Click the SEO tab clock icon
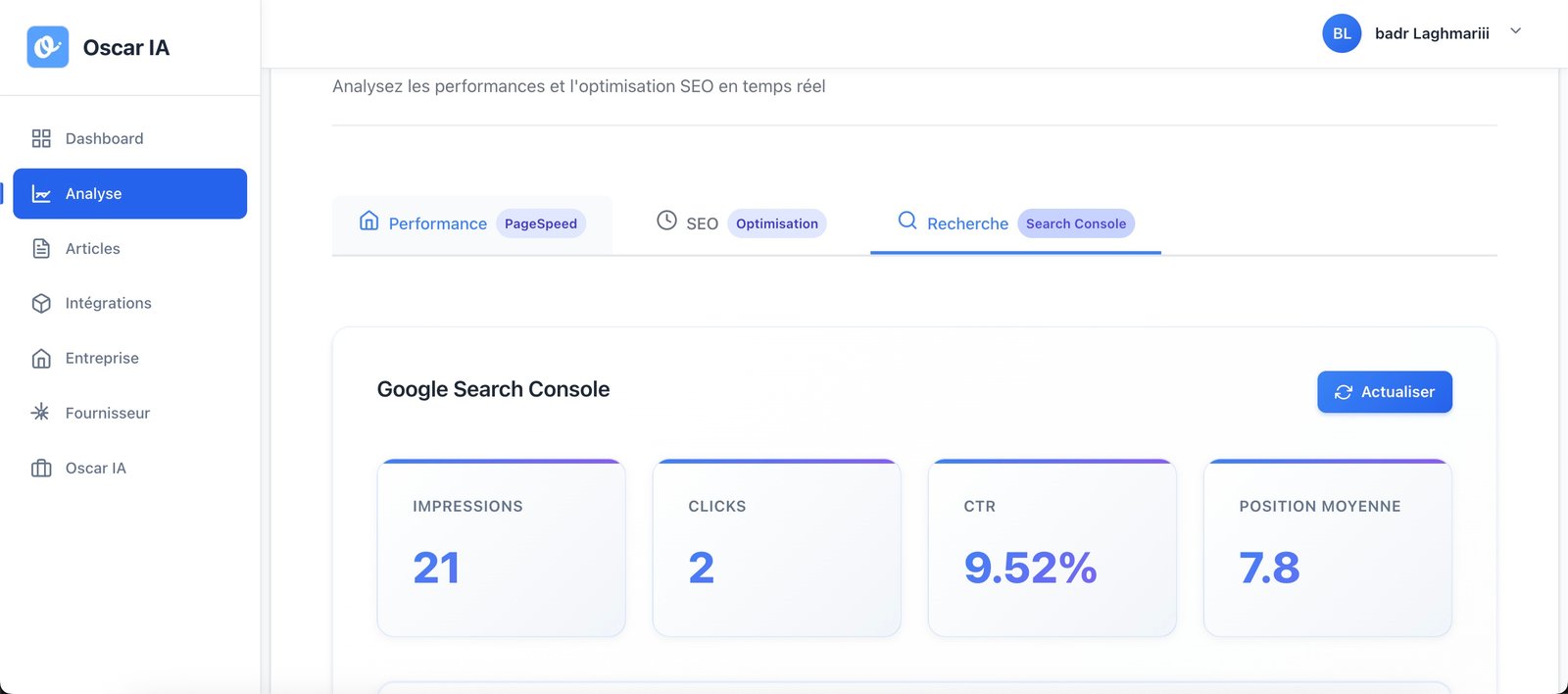The image size is (1568, 694). coord(666,221)
